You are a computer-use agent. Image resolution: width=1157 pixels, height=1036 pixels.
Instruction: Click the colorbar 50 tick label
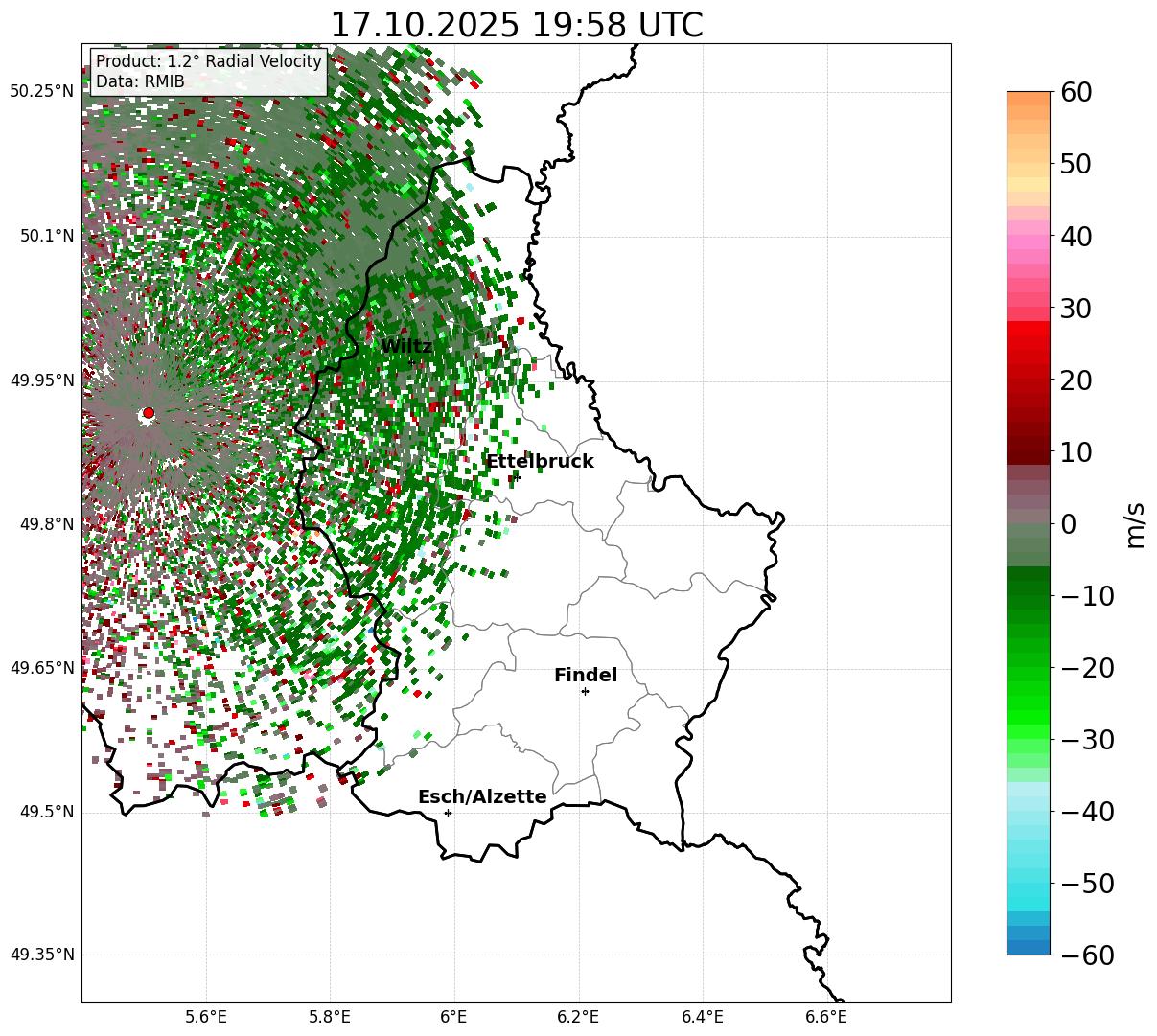[1076, 165]
